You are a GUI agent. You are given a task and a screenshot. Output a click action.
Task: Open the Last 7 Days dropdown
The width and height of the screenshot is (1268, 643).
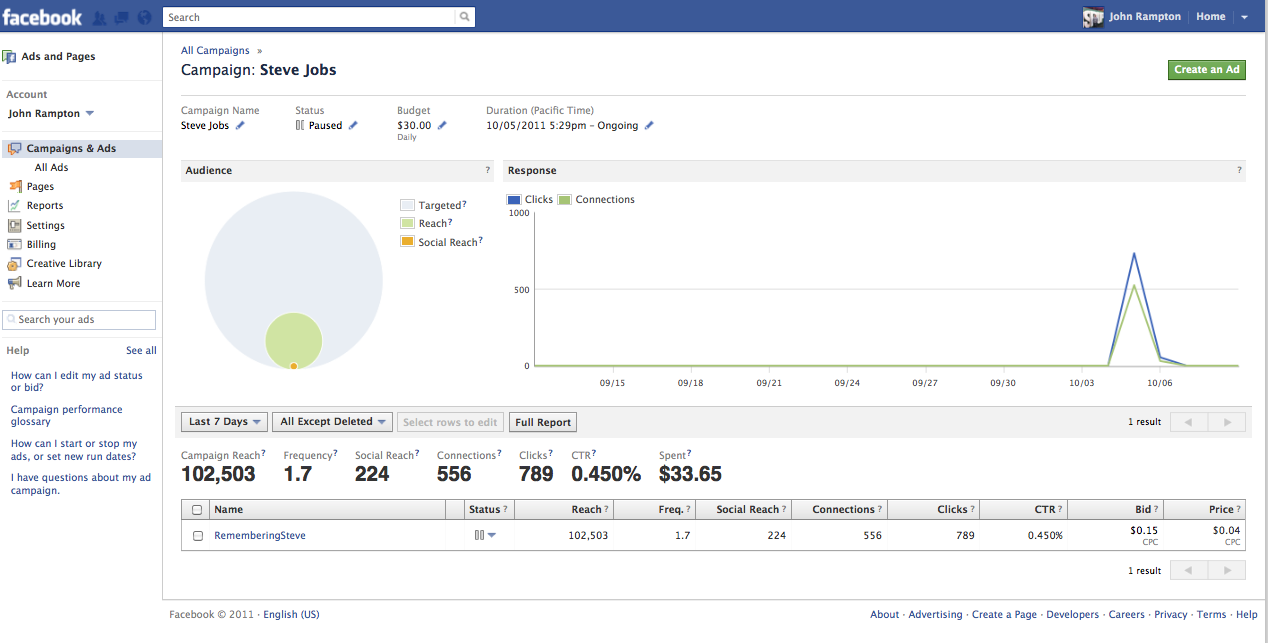[225, 422]
